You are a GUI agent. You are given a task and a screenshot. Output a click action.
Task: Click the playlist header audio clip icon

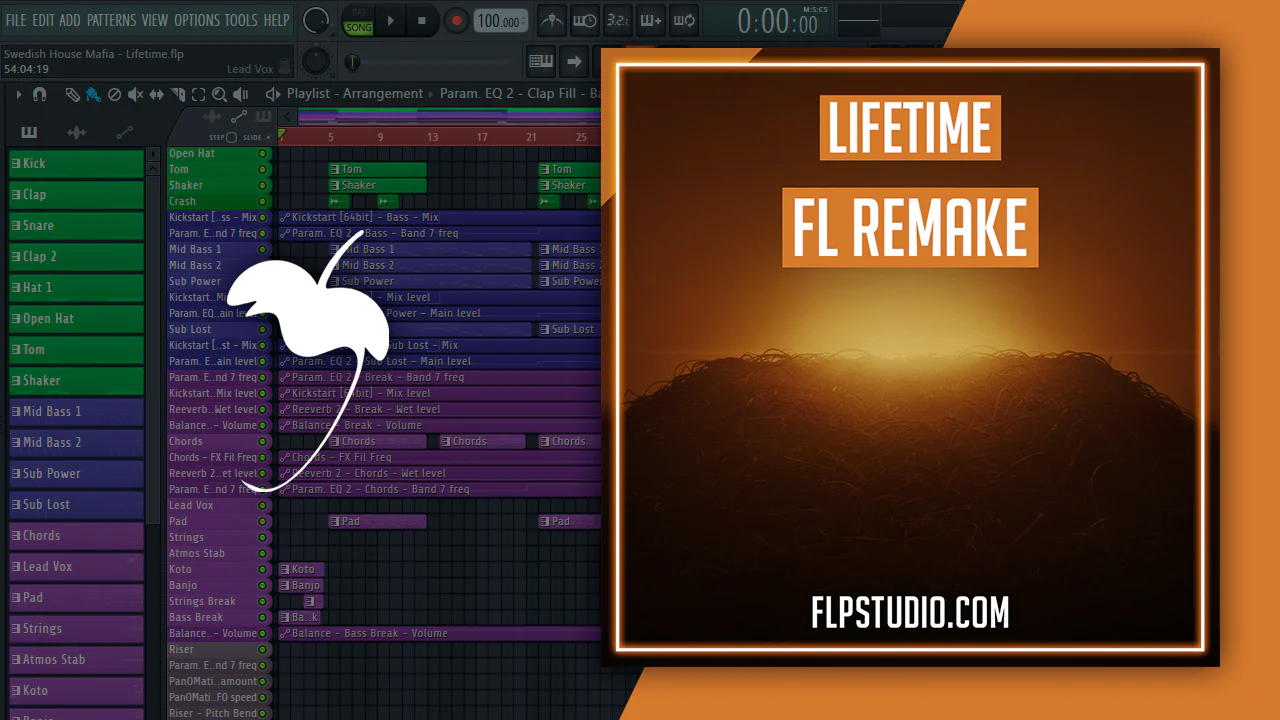(212, 118)
